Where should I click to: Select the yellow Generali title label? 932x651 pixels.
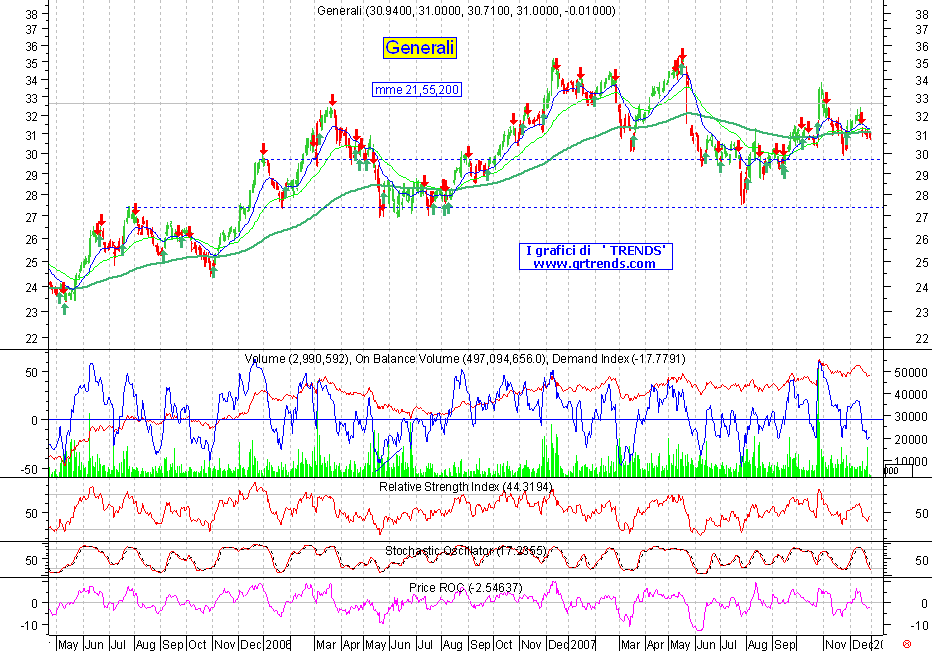click(x=420, y=48)
